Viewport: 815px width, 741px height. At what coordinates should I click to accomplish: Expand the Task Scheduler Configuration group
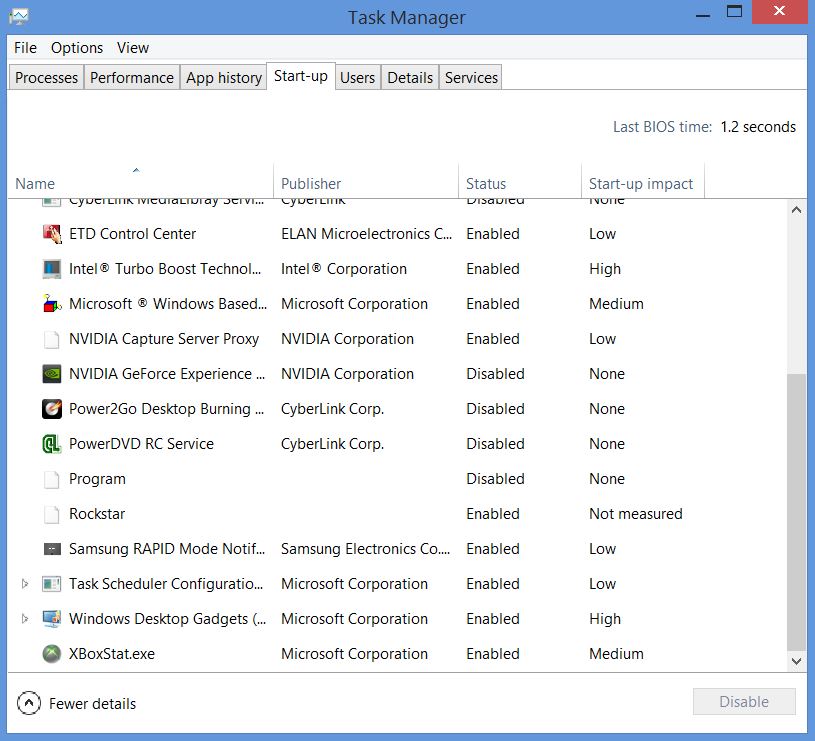point(24,584)
